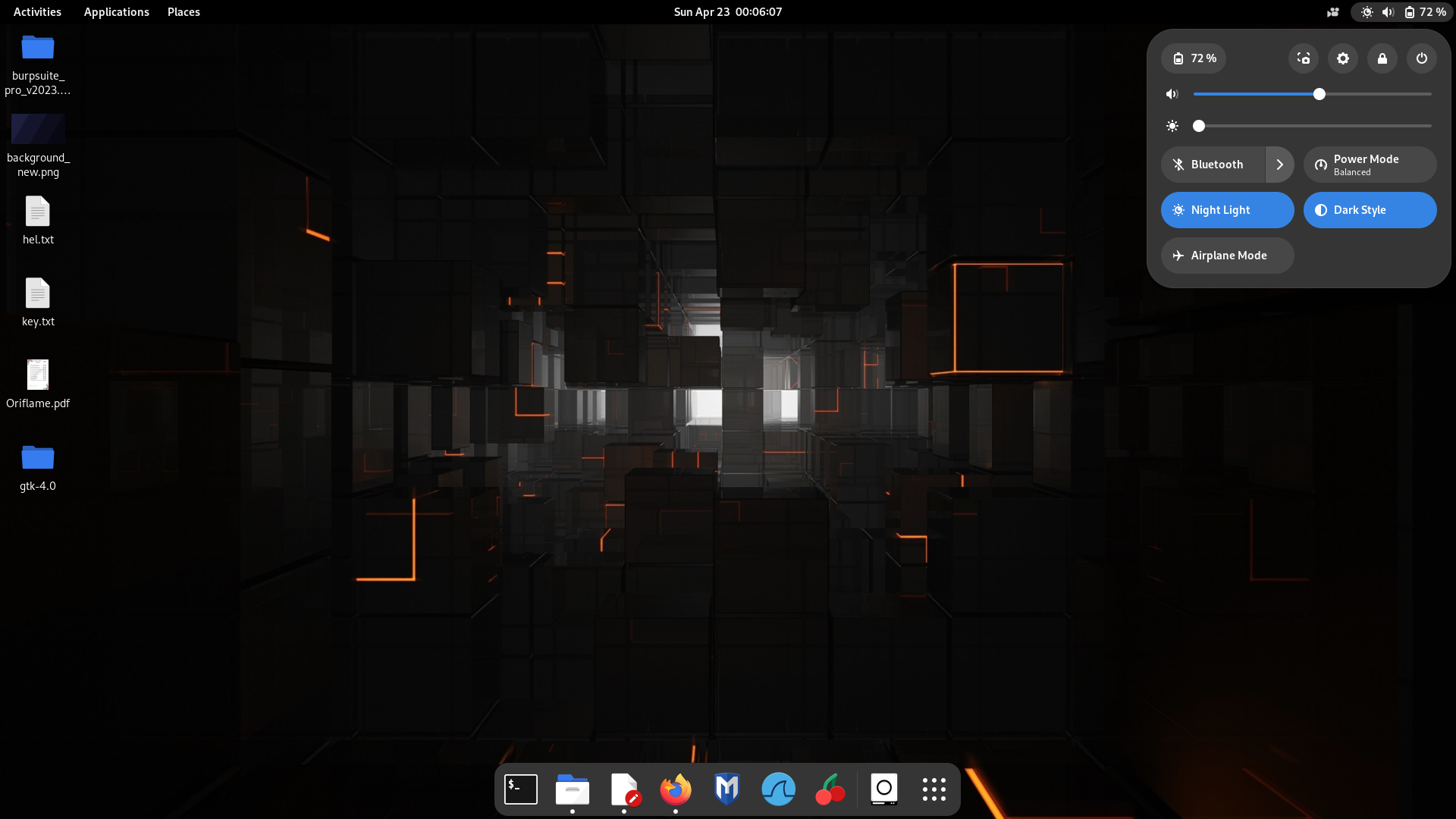Disable Dark Style
Image resolution: width=1456 pixels, height=819 pixels.
1370,210
